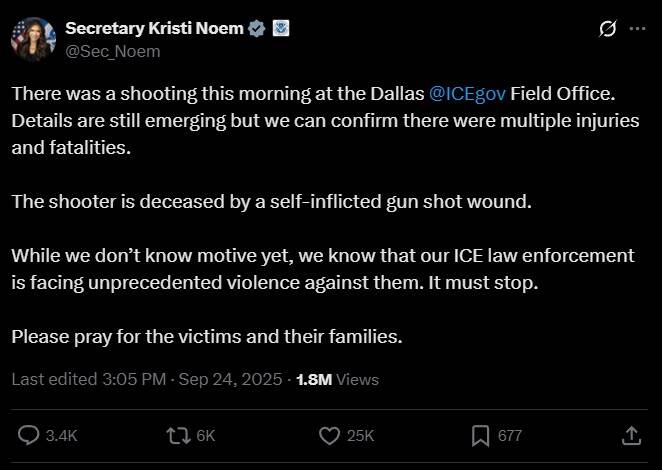The image size is (662, 470).
Task: Open the Grok explain-post icon
Action: click(607, 29)
